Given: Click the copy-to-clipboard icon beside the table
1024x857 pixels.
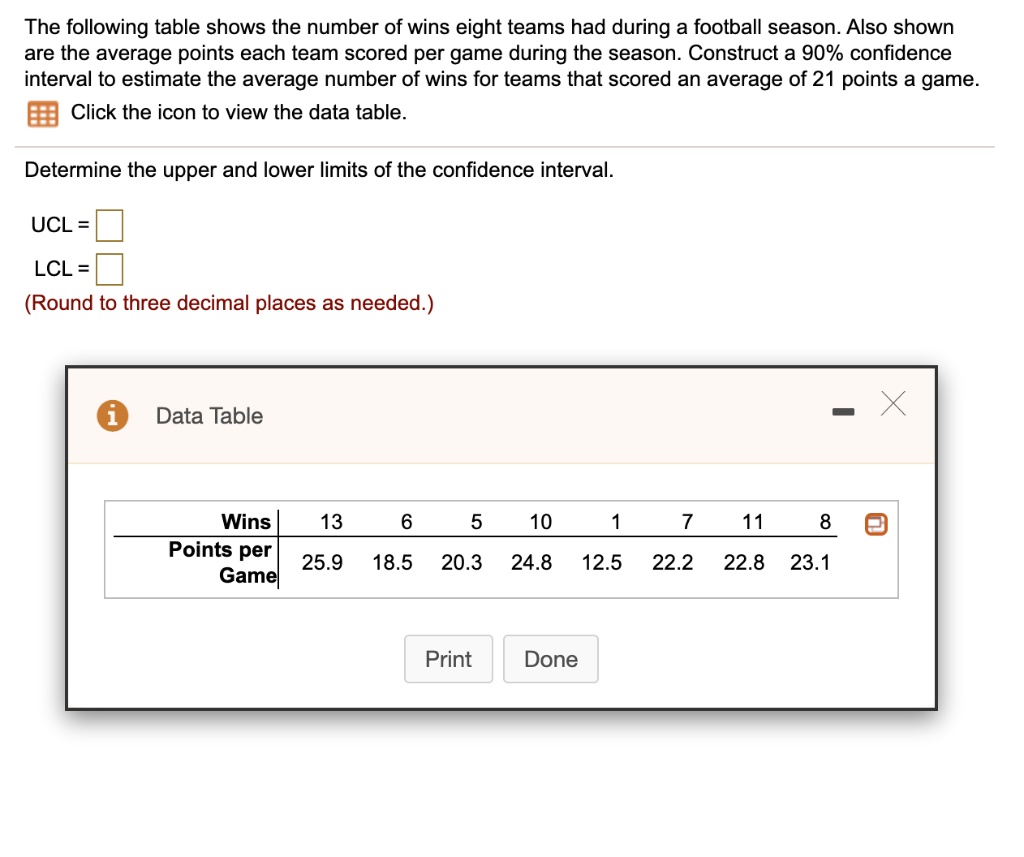Looking at the screenshot, I should coord(875,523).
